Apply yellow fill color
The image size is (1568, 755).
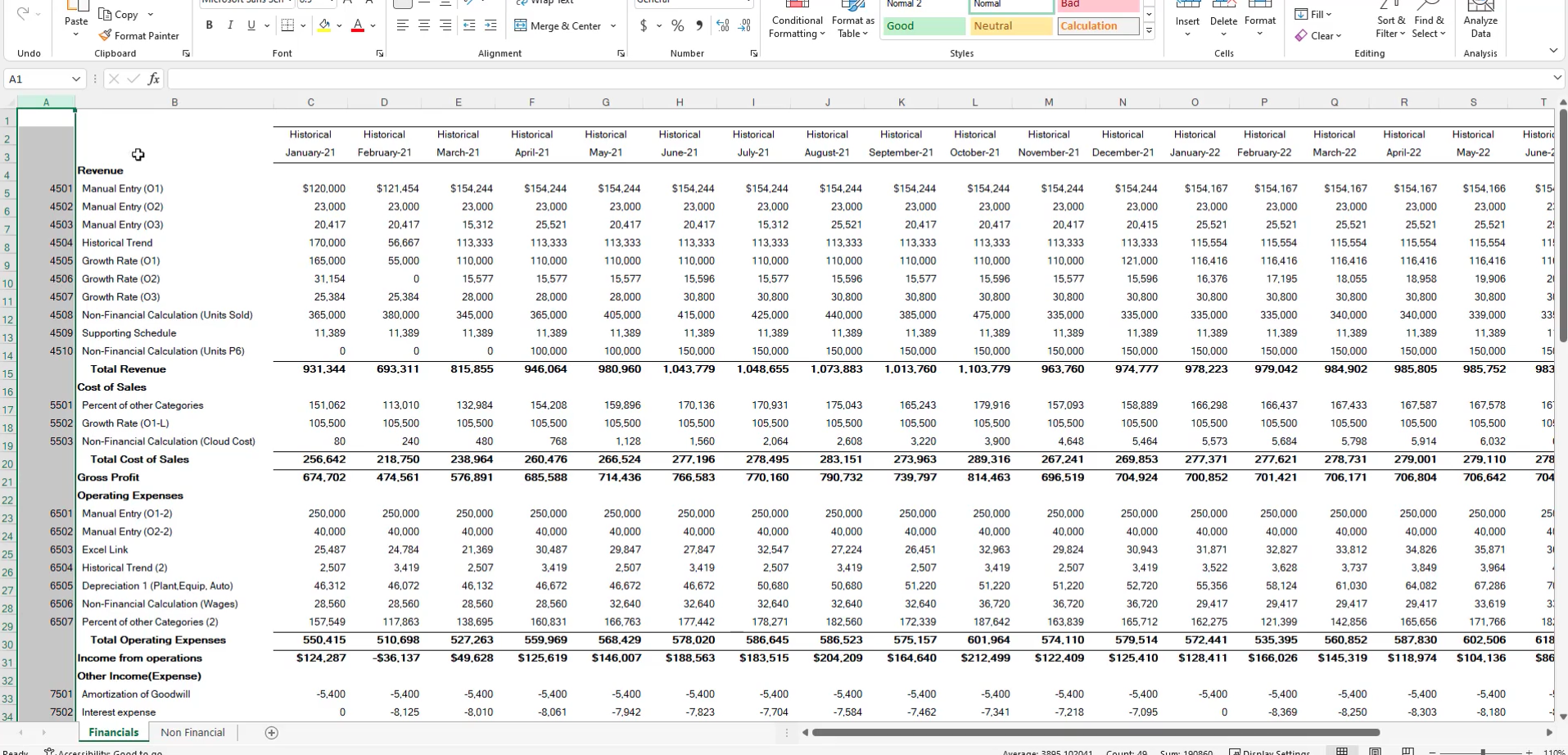tap(324, 25)
